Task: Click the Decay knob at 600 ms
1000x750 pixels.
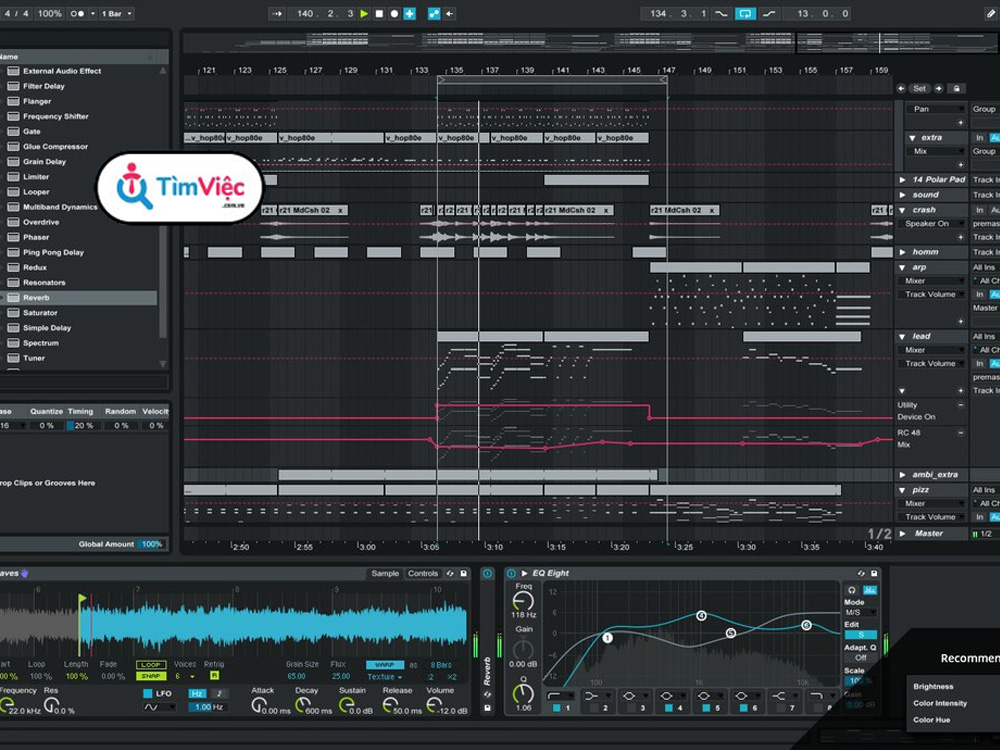Action: click(304, 705)
